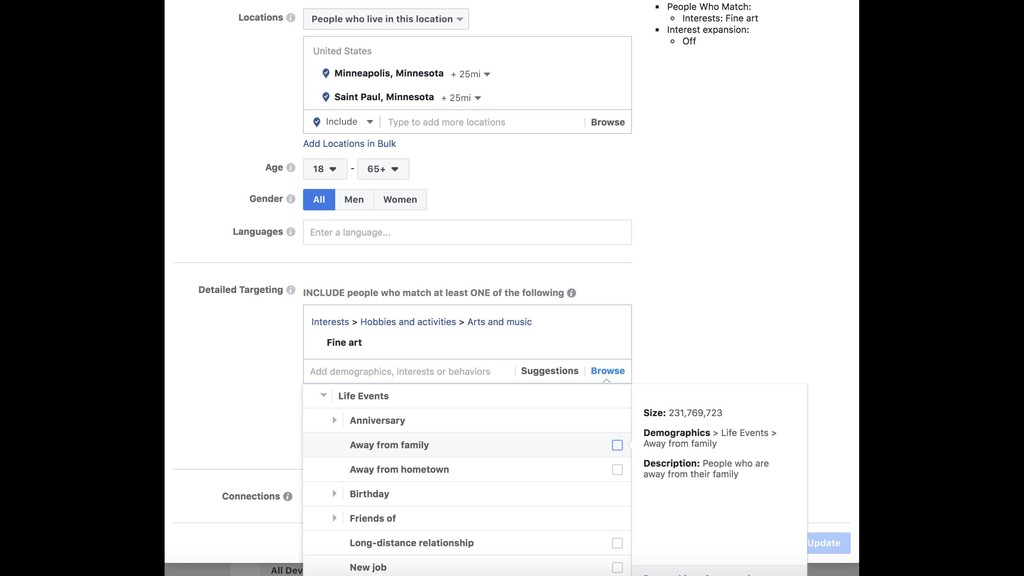Viewport: 1024px width, 576px height.
Task: Open the minimum age 18 dropdown
Action: click(325, 169)
